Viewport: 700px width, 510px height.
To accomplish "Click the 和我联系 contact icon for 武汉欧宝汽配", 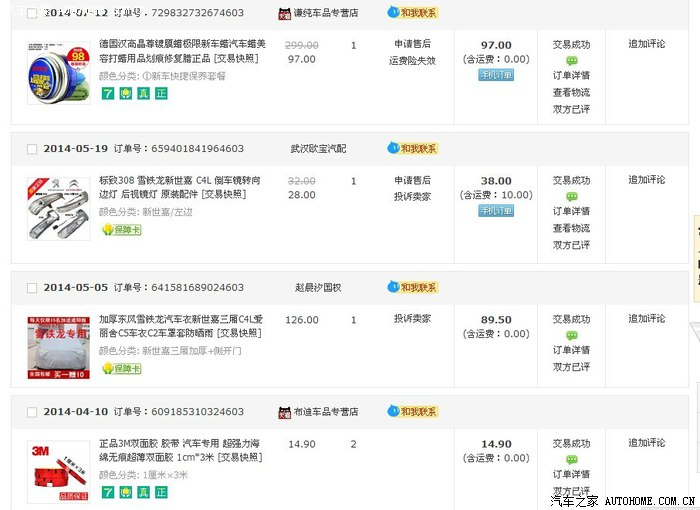I will pos(418,149).
